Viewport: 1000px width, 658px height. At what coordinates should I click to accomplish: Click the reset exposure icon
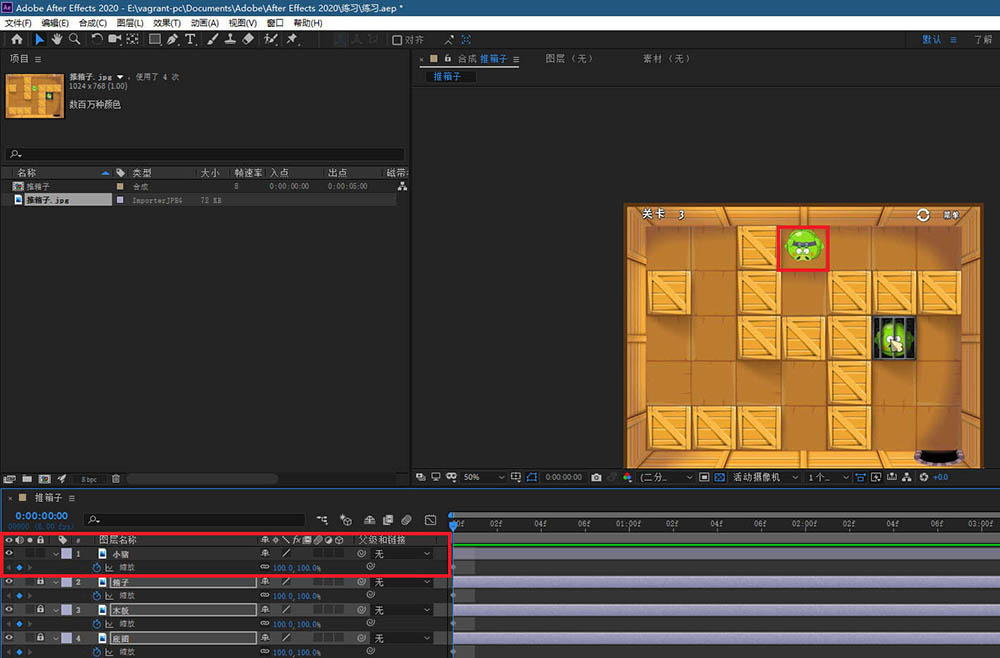(x=923, y=477)
